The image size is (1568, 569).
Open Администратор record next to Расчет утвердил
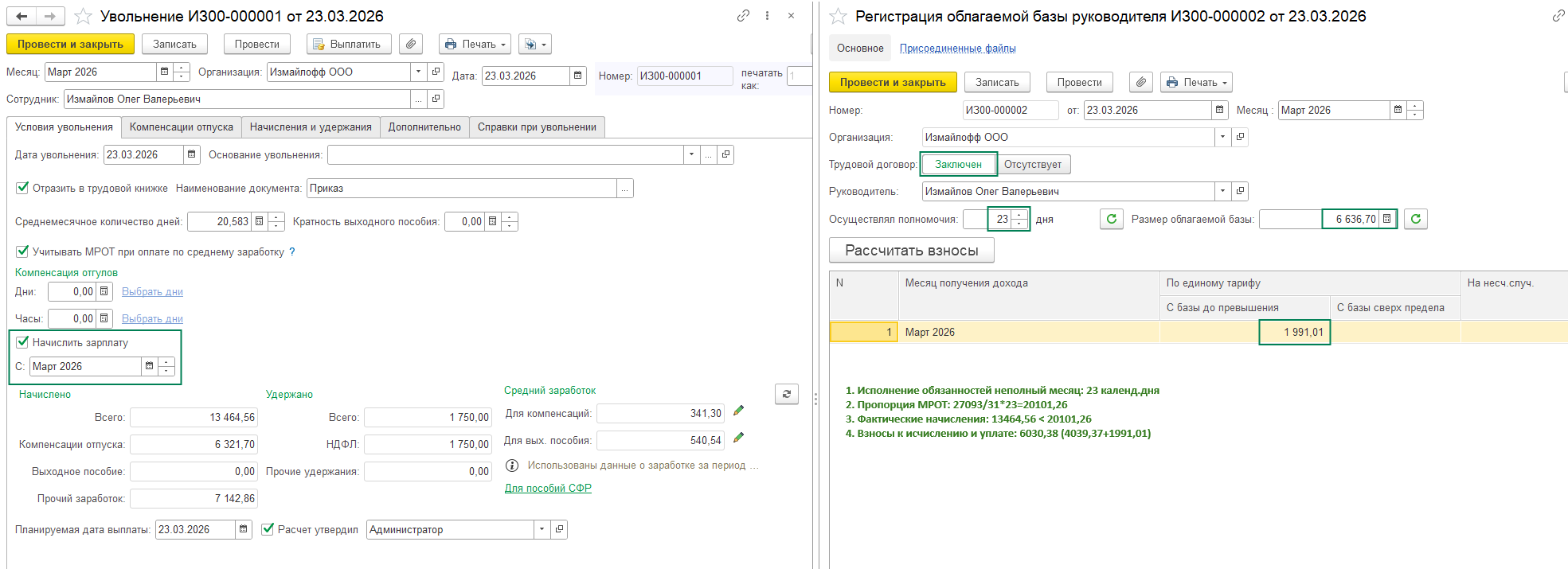[x=559, y=529]
